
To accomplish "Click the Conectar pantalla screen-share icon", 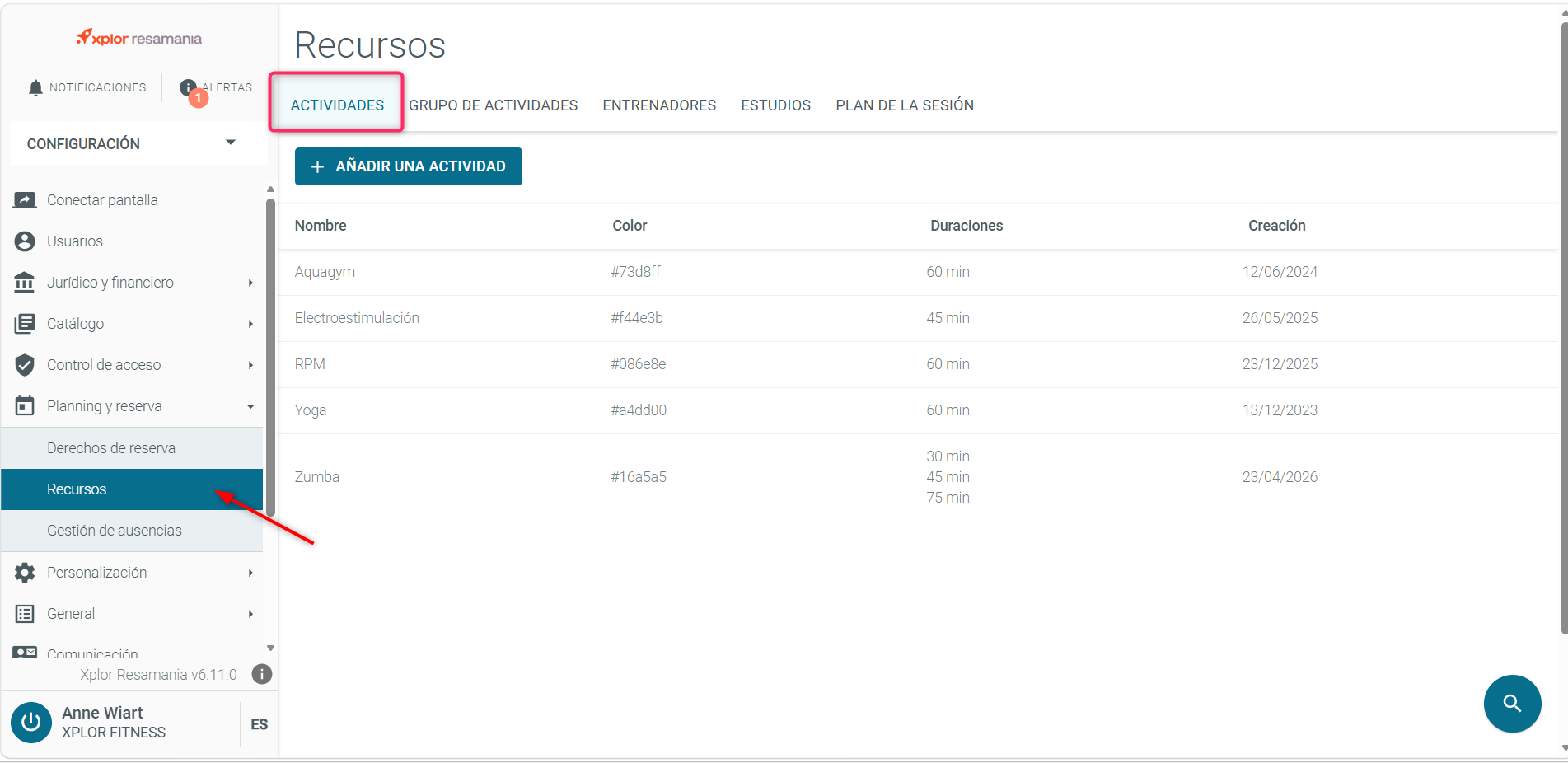I will [25, 200].
